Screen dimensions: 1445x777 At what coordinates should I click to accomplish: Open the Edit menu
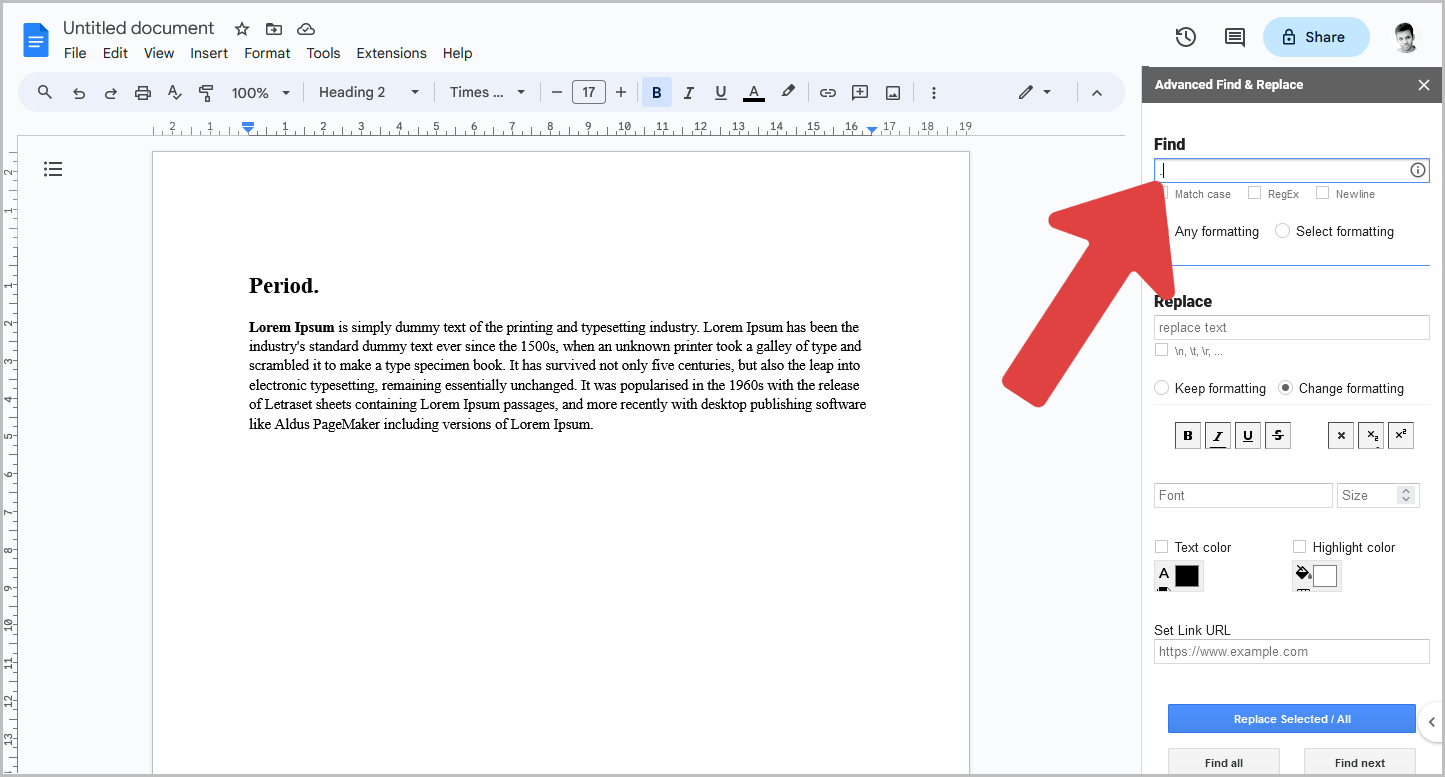point(115,53)
